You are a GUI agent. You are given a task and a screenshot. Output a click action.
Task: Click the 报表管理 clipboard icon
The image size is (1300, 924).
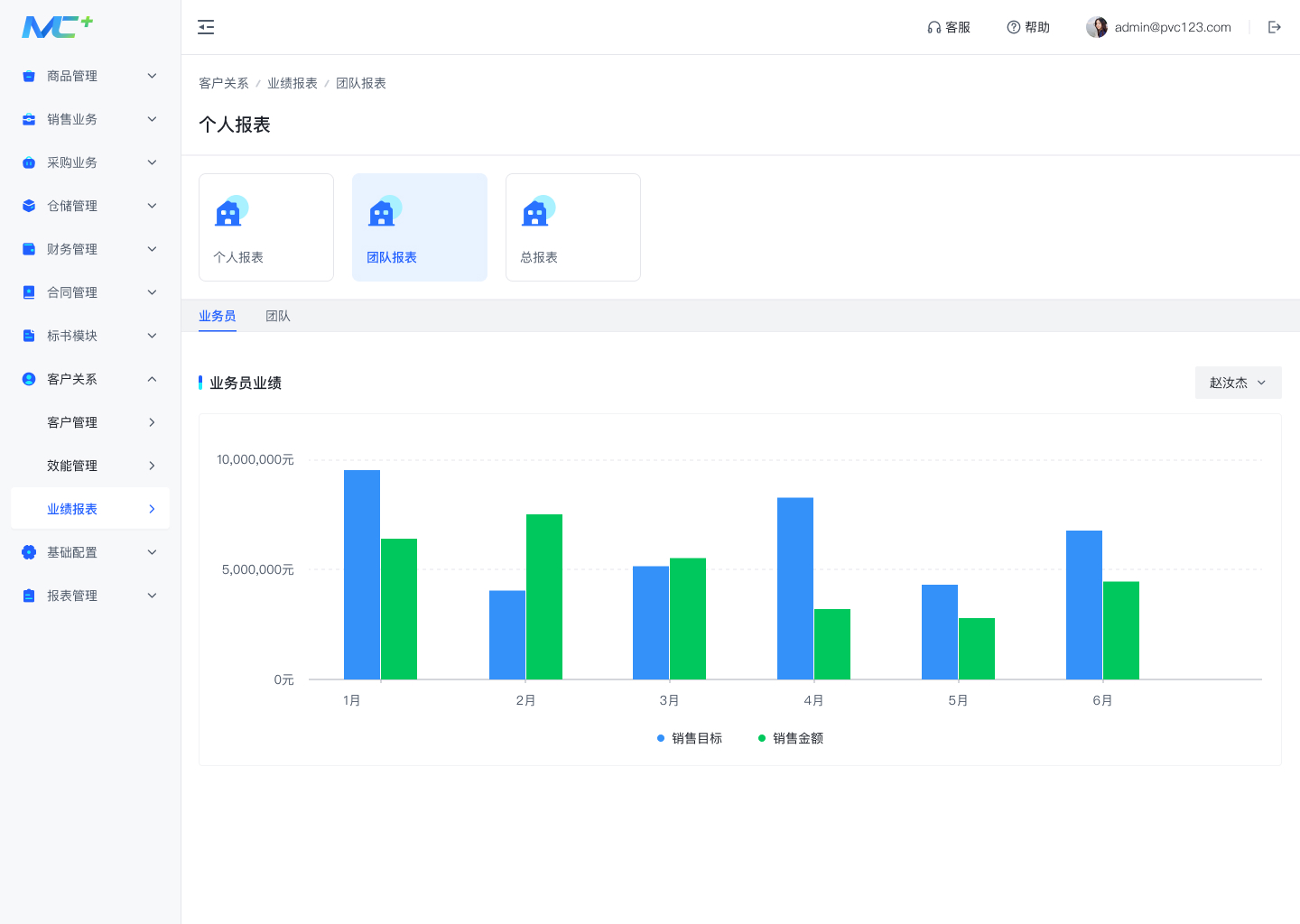click(29, 596)
